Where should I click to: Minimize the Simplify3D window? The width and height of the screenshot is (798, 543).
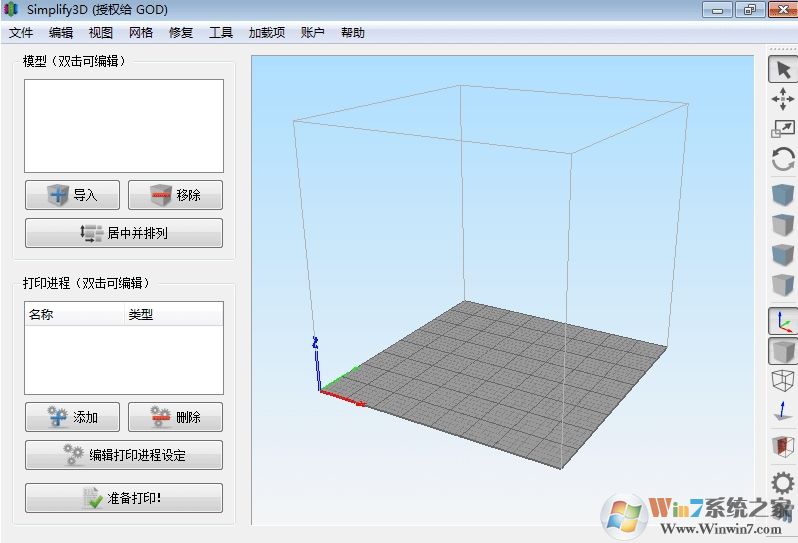coord(718,10)
